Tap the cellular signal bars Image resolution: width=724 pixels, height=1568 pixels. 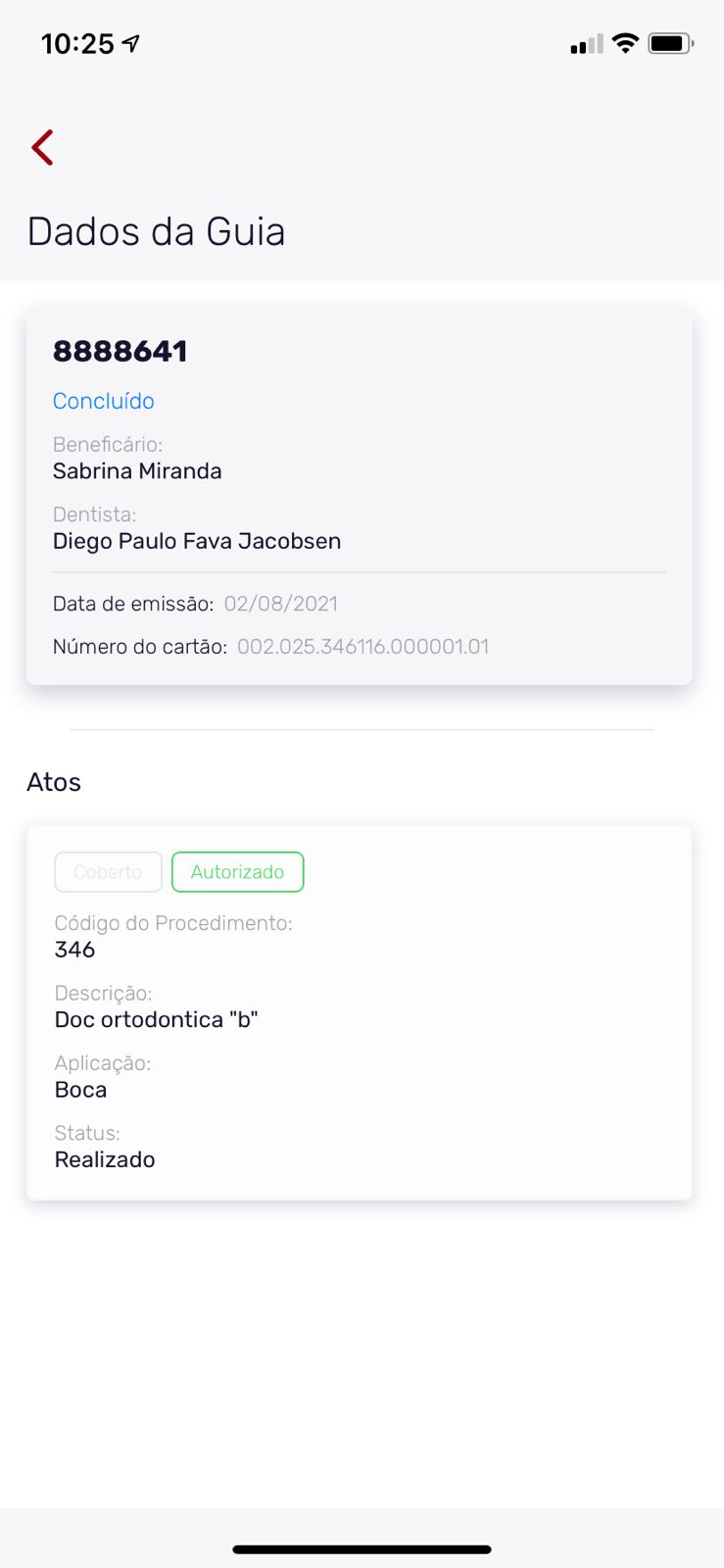click(586, 44)
